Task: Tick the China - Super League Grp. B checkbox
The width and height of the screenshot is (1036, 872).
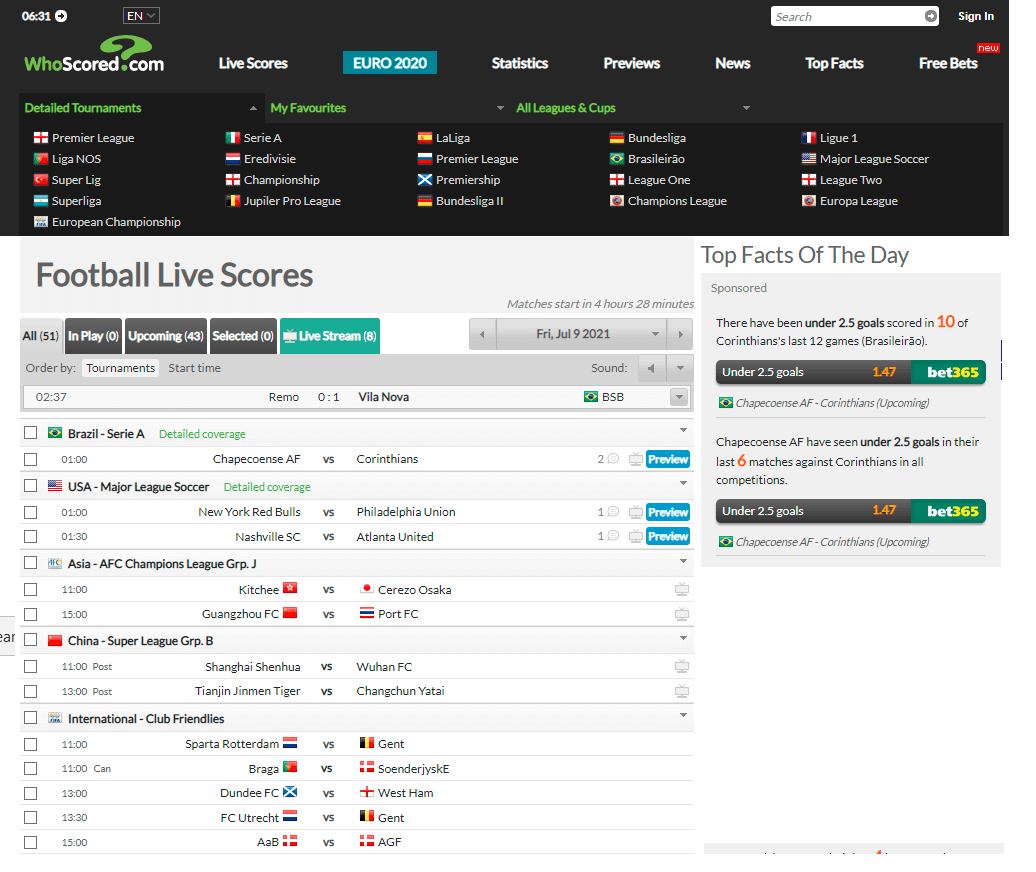Action: pos(30,639)
